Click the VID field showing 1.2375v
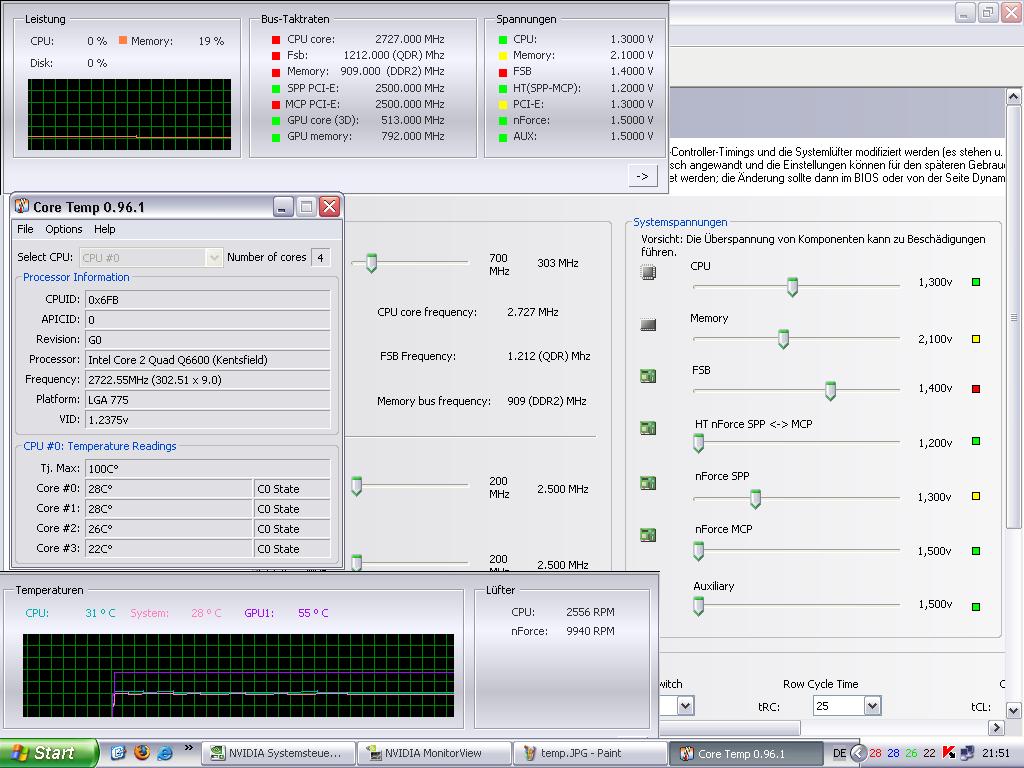Image resolution: width=1024 pixels, height=768 pixels. pos(208,420)
